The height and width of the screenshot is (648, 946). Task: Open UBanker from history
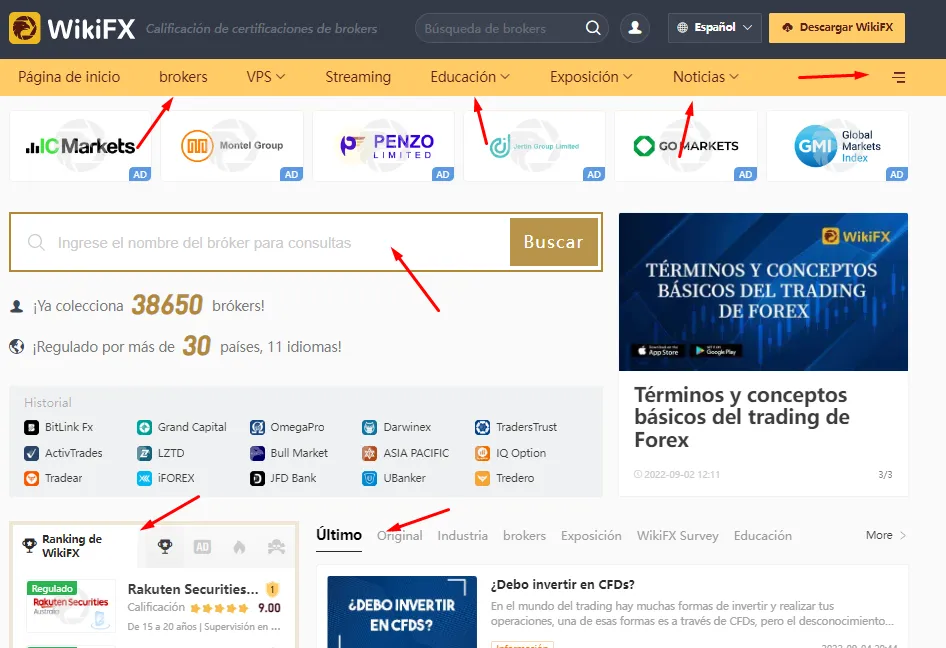click(x=394, y=478)
